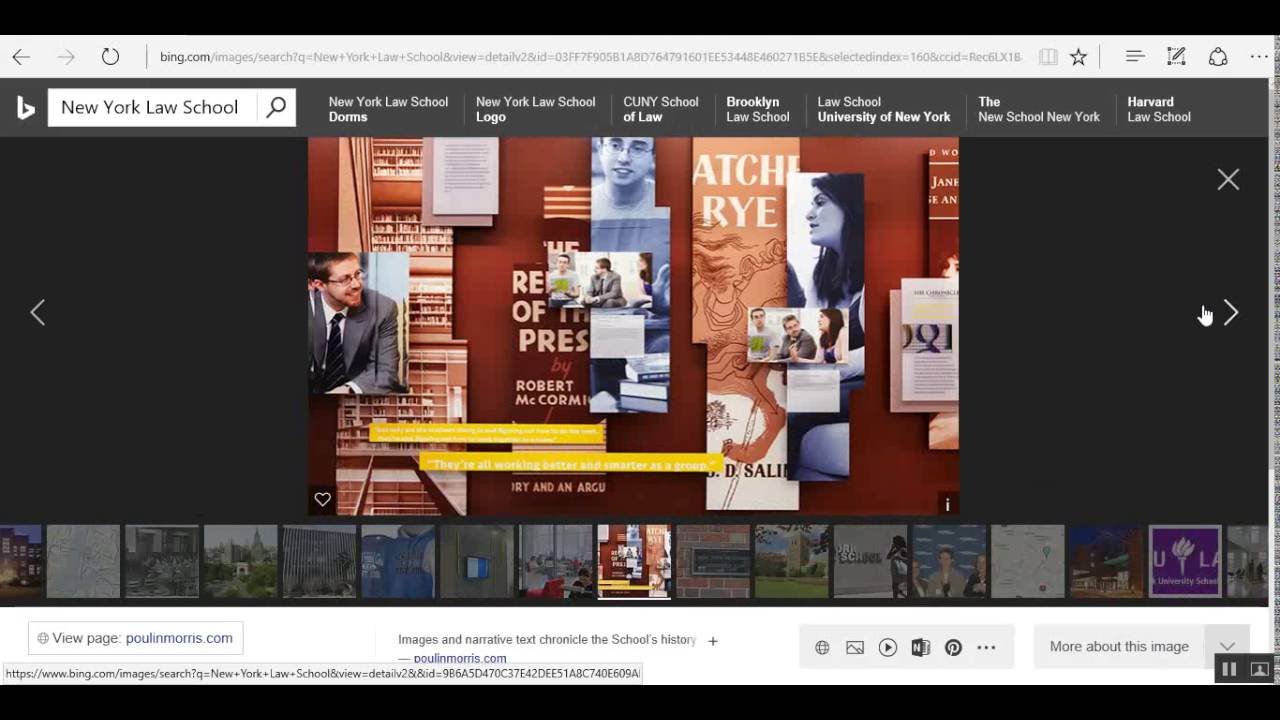1280x720 pixels.
Task: Open the poulinmorris.com source link under description
Action: (460, 658)
